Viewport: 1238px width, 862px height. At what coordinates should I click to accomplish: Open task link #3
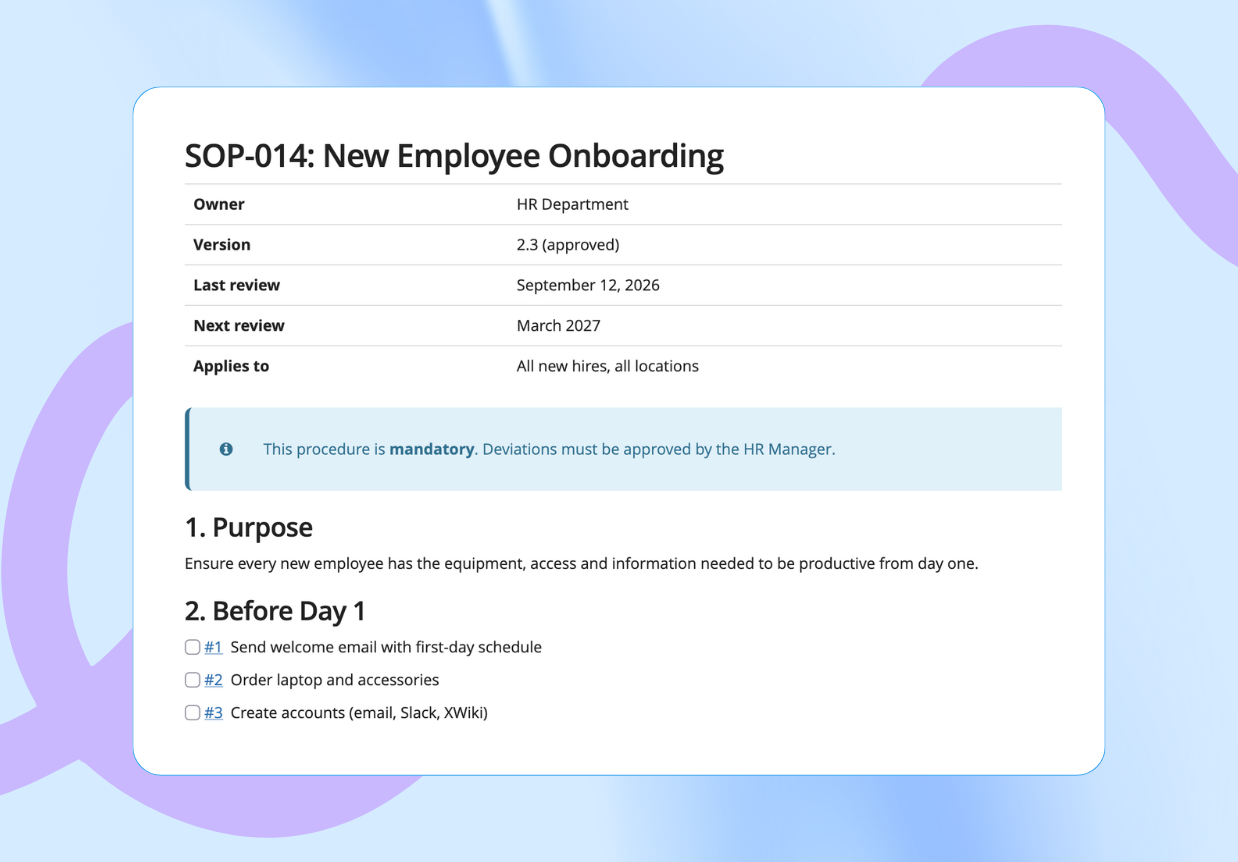coord(213,713)
